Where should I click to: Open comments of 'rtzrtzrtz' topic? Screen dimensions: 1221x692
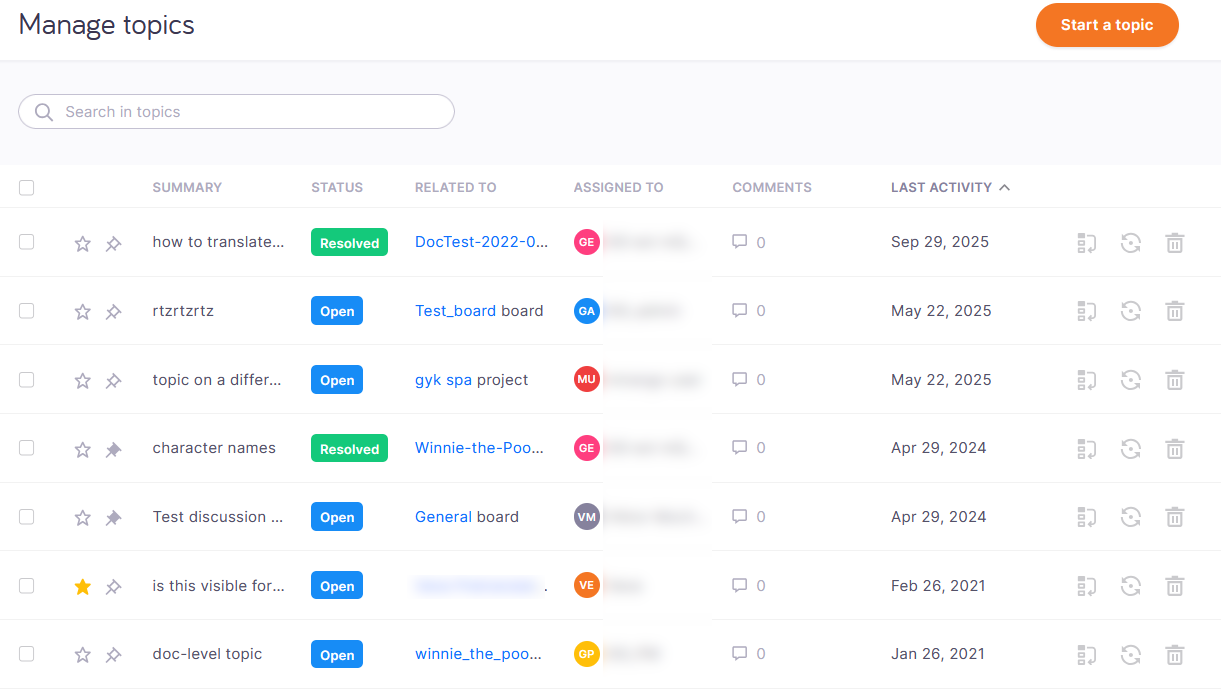pyautogui.click(x=749, y=311)
